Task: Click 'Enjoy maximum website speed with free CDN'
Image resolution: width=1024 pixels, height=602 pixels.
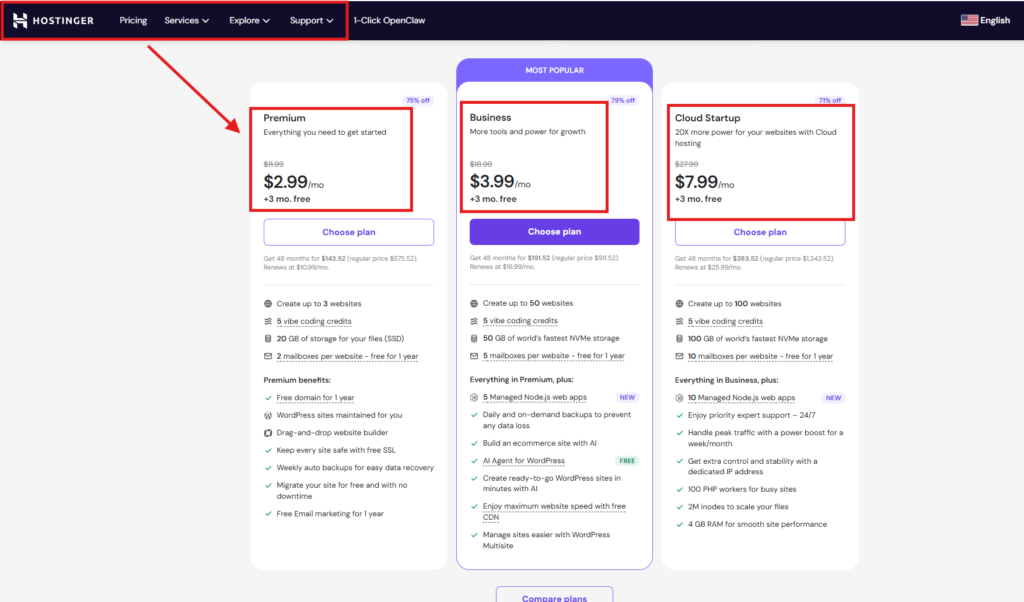Action: tap(554, 512)
